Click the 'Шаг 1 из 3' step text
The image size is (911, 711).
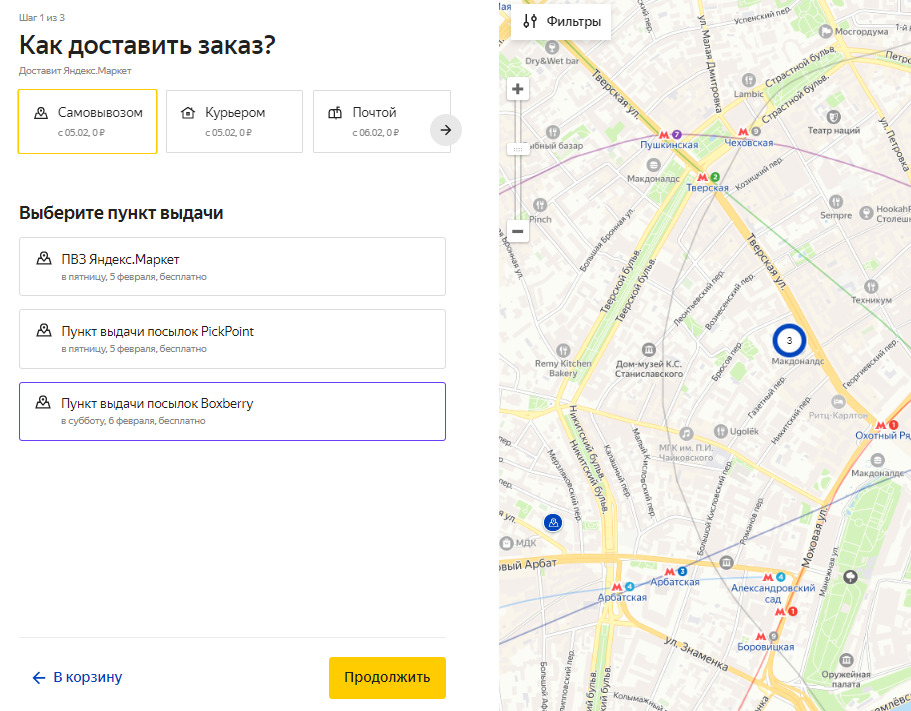[x=42, y=17]
